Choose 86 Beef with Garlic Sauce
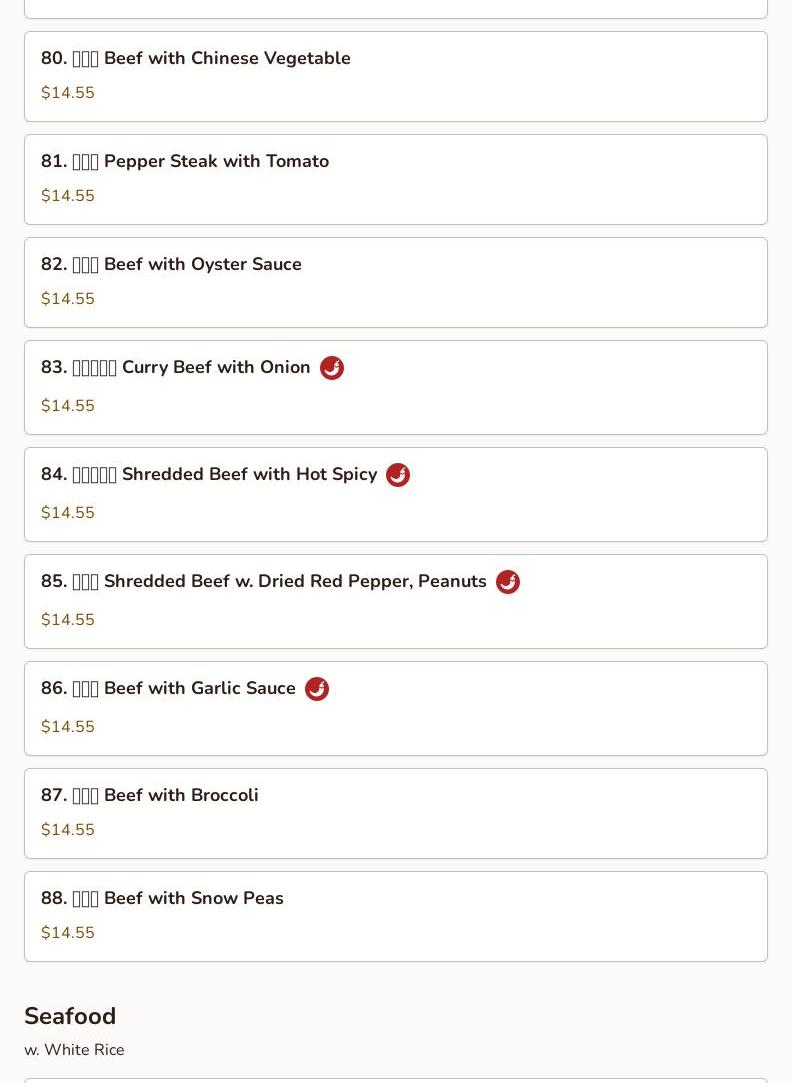This screenshot has width=792, height=1083. (396, 709)
